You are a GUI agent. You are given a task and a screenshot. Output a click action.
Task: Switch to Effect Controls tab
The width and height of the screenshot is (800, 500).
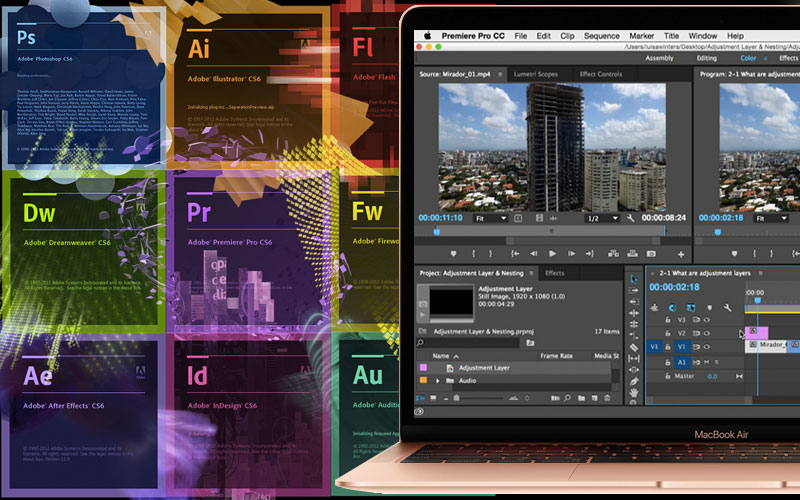pos(601,74)
